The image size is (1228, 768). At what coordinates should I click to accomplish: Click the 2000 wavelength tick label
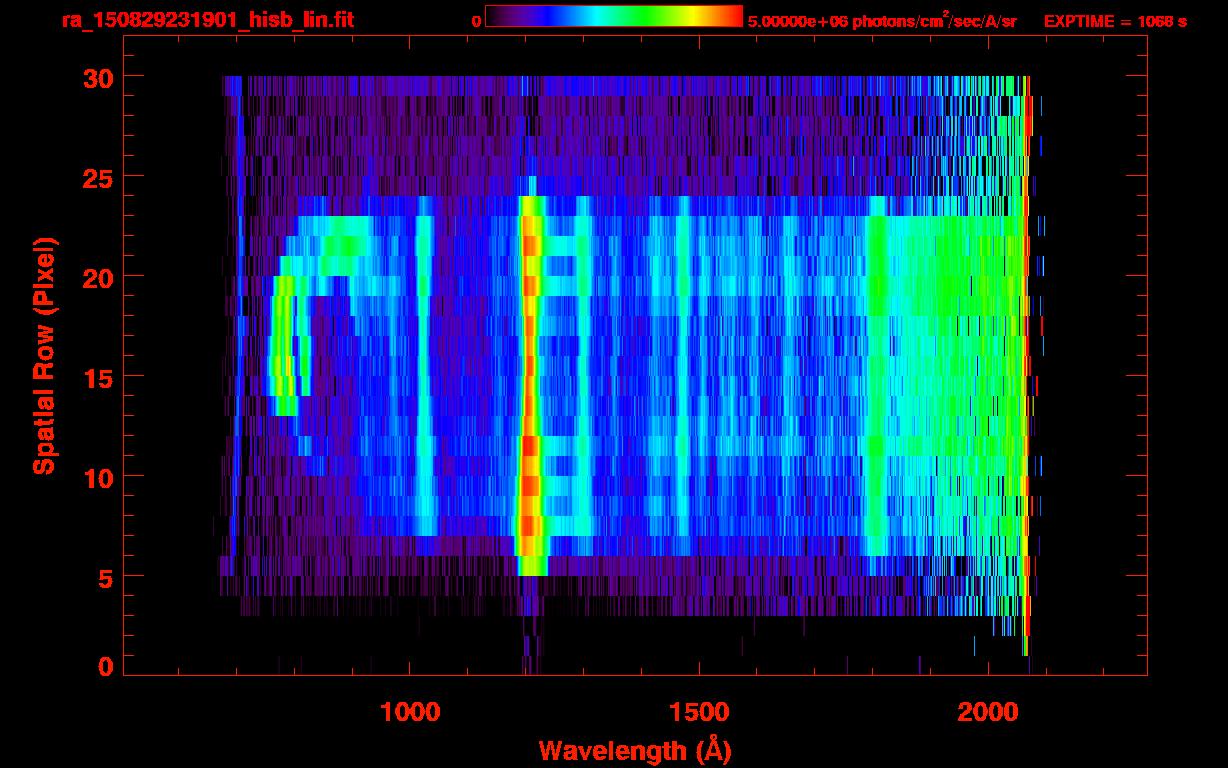click(x=988, y=711)
